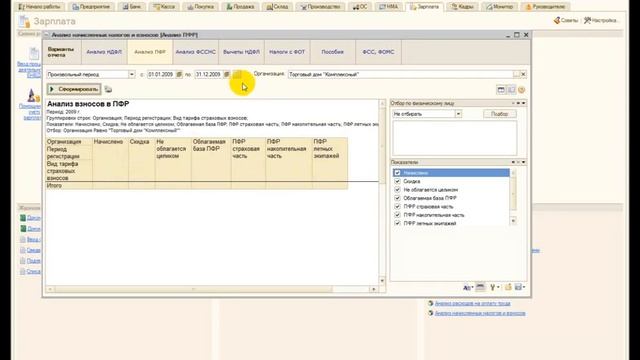Screen dimensions: 640x360
Task: Open Предприятие top tab
Action: click(x=91, y=7)
